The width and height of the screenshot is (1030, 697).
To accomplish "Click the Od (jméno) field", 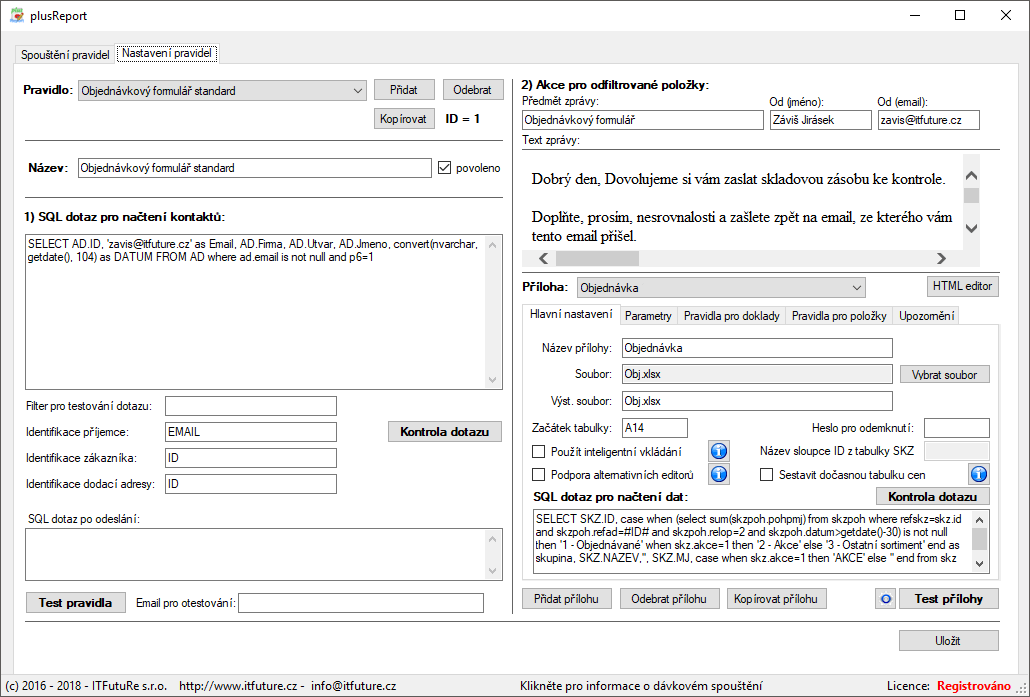I will point(820,120).
